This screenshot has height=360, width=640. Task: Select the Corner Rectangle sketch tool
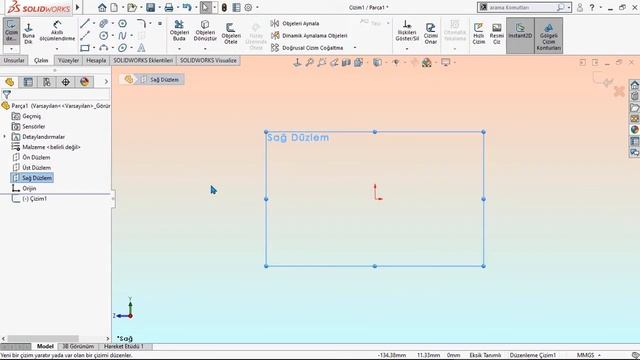click(85, 48)
